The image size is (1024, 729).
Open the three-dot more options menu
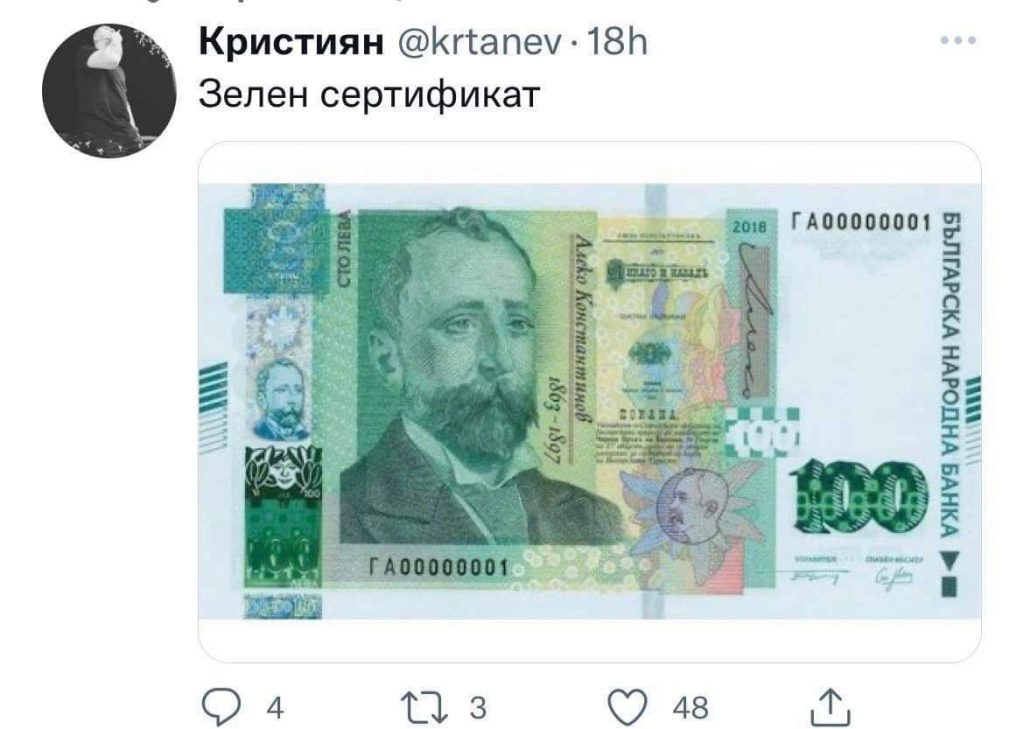(958, 40)
